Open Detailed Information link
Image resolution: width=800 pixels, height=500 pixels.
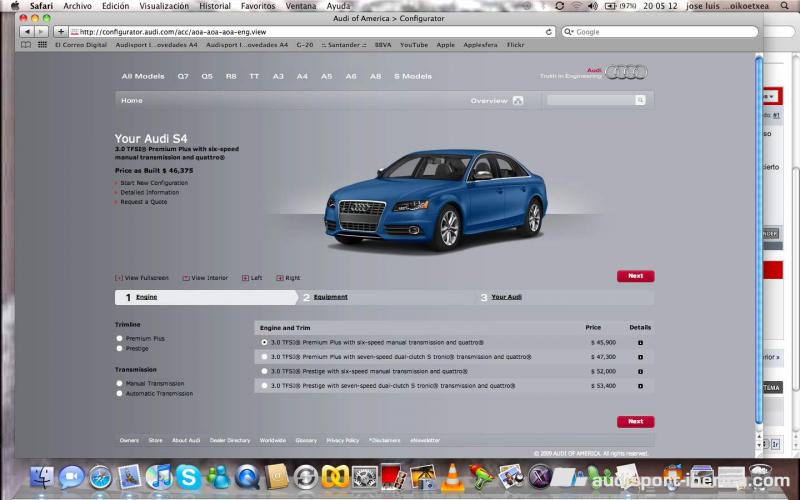149,192
